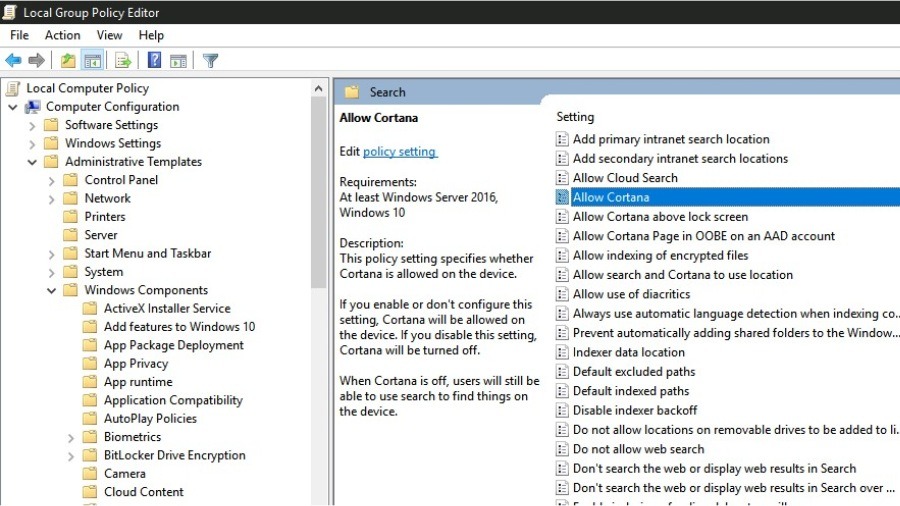The image size is (900, 506).
Task: Select the Allow Cloud Search policy
Action: point(624,178)
